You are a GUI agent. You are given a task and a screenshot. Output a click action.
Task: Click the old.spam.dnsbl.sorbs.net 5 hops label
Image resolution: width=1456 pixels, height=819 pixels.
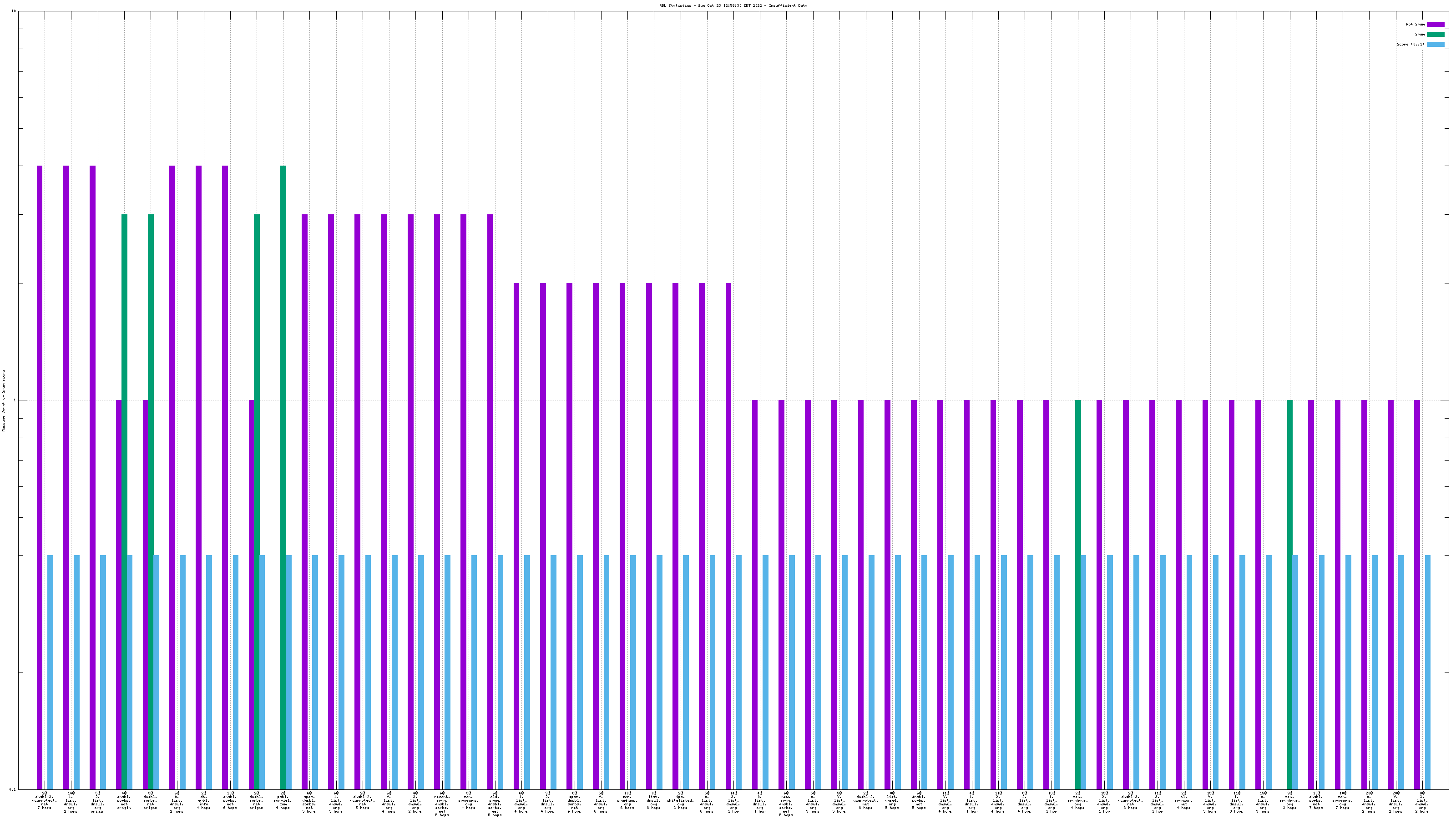495,804
